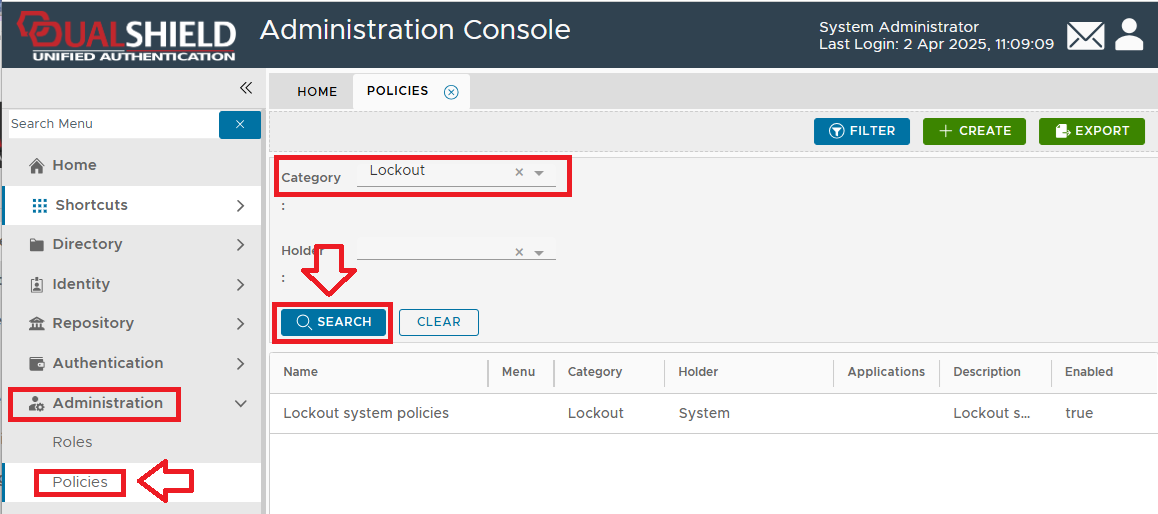Click the green CREATE button

[x=974, y=131]
